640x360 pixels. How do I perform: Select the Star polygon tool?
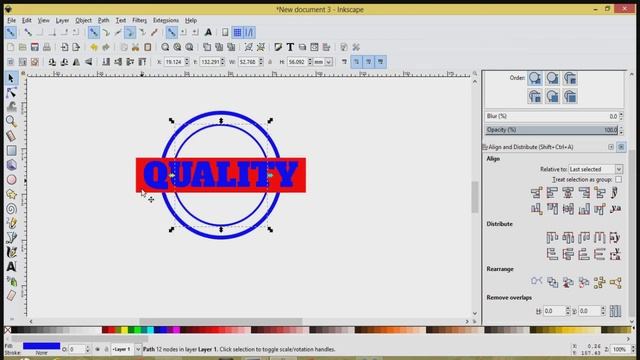pos(11,194)
